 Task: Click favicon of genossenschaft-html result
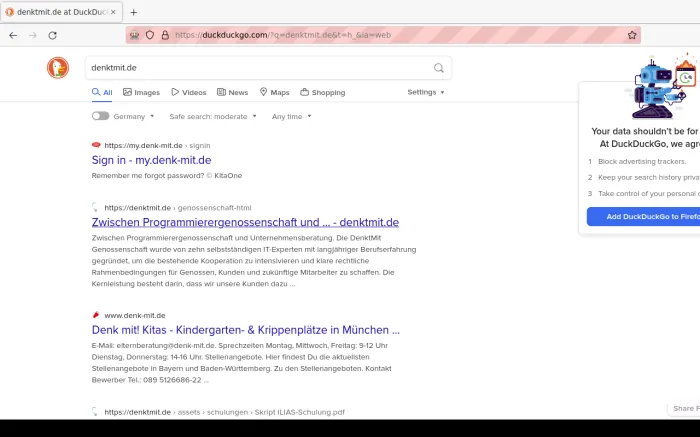[95, 207]
